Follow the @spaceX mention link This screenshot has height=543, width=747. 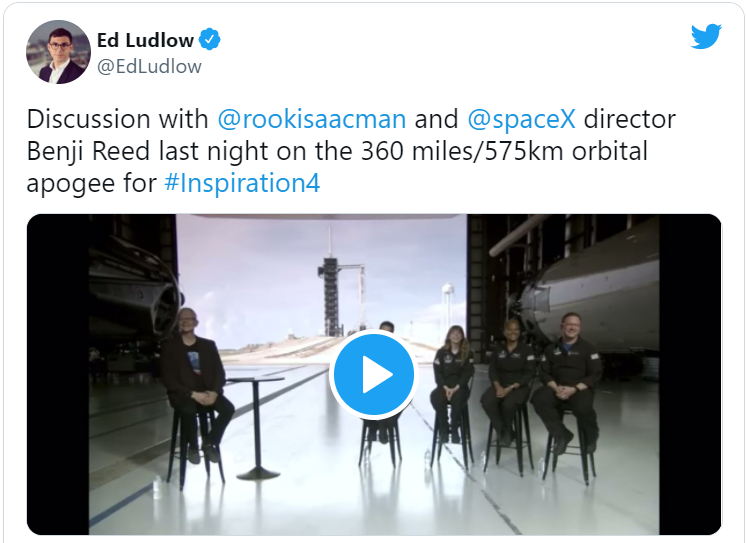click(x=522, y=119)
